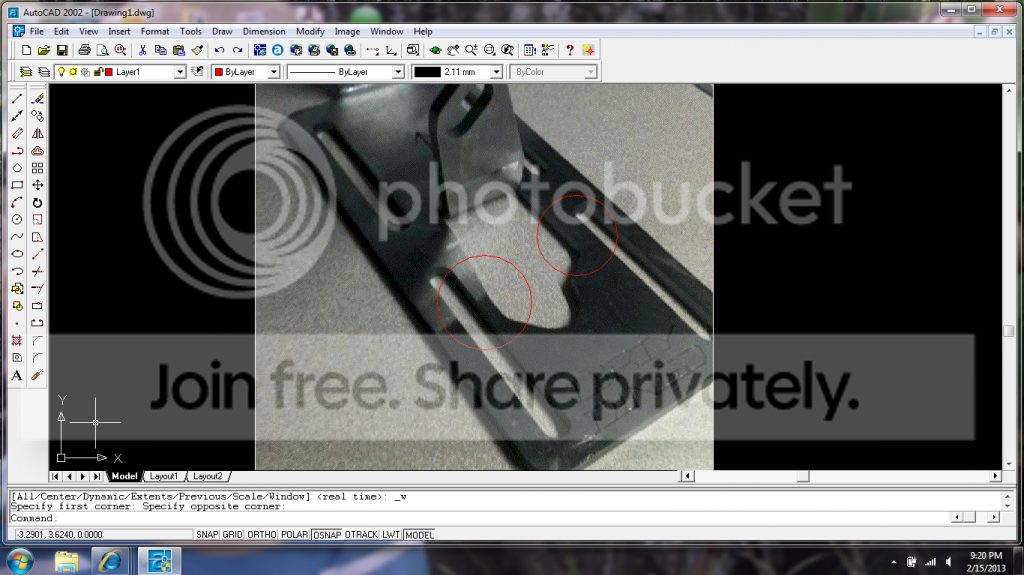Select the Line draw tool
Image resolution: width=1024 pixels, height=575 pixels.
coord(17,99)
